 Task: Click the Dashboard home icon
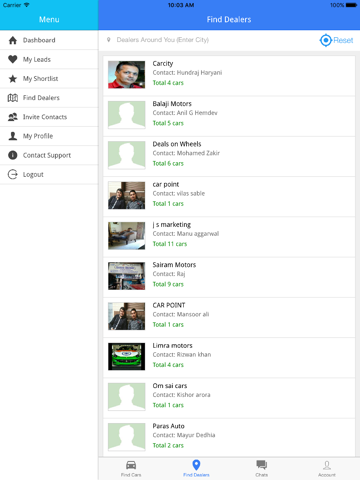[x=13, y=40]
